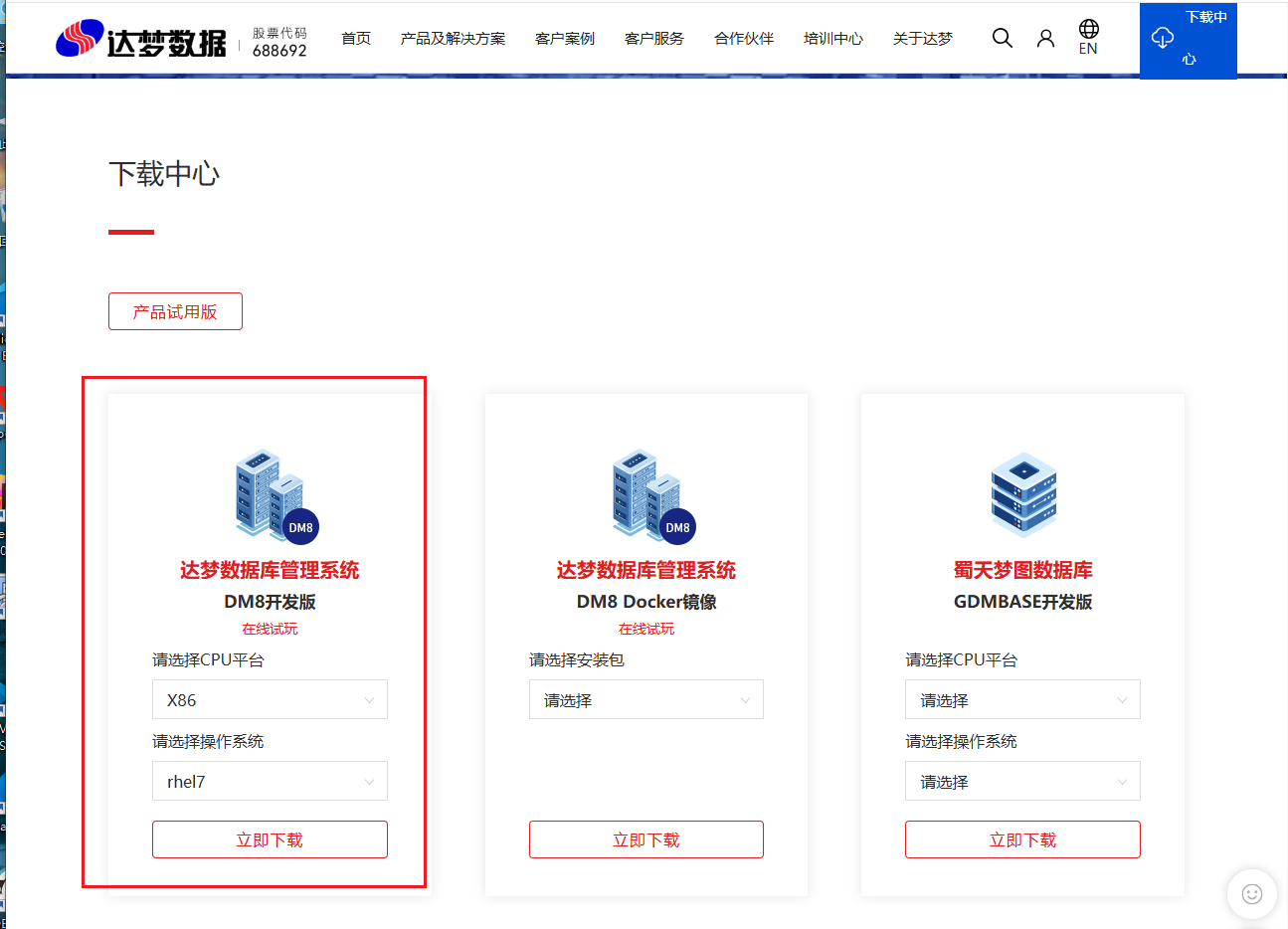The width and height of the screenshot is (1288, 929).
Task: Click the GDMBASE database stack icon
Action: pos(1023,494)
